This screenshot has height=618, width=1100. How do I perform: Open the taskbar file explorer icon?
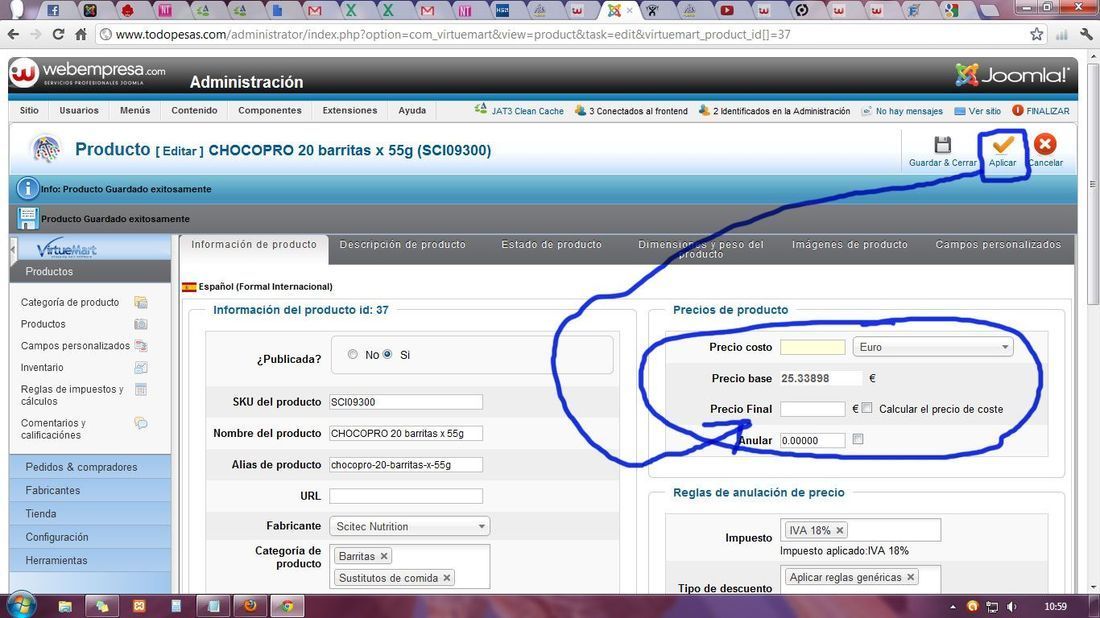65,606
